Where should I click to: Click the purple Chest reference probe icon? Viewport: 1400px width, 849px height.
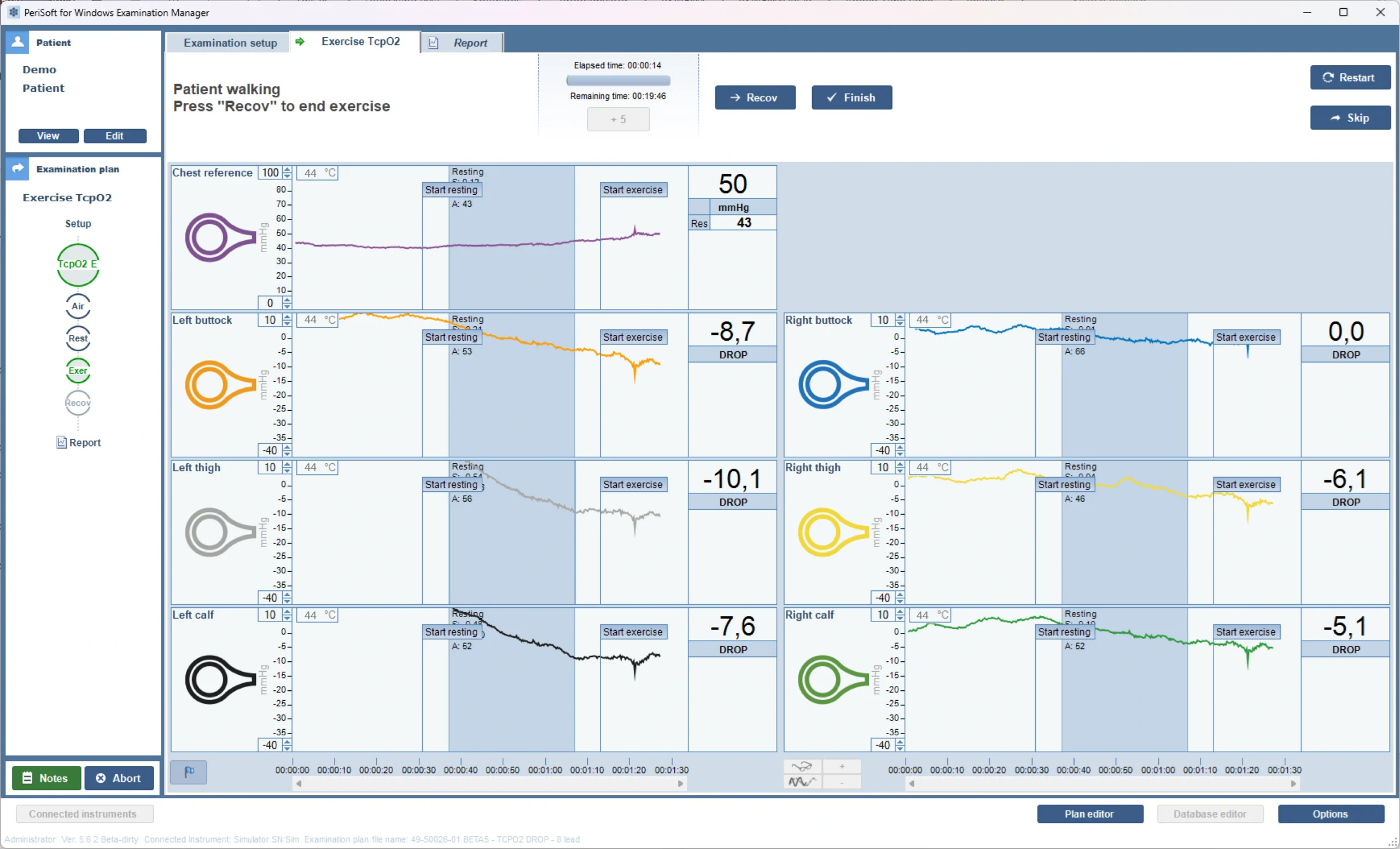(220, 237)
